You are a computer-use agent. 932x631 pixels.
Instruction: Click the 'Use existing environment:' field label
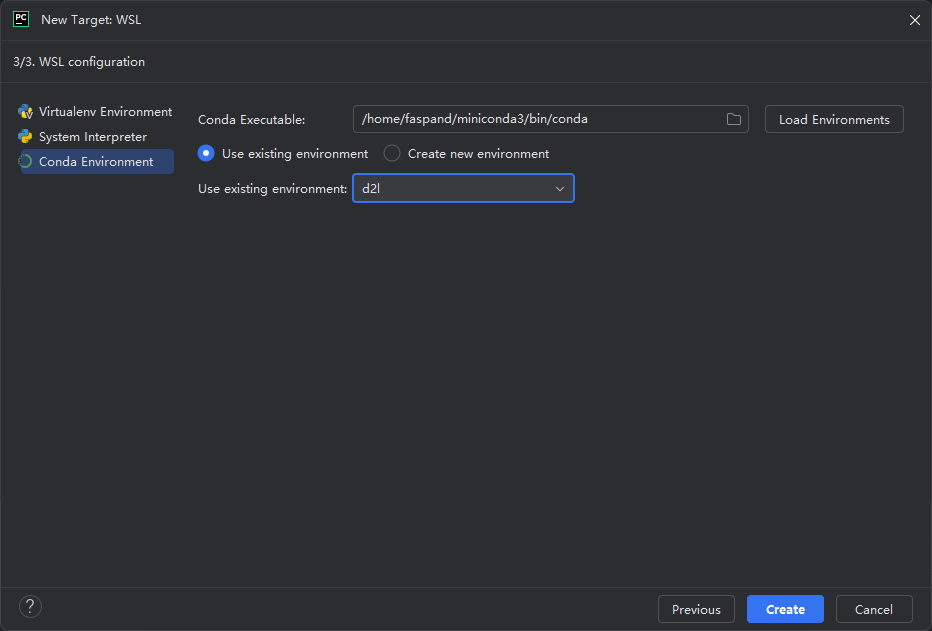272,189
